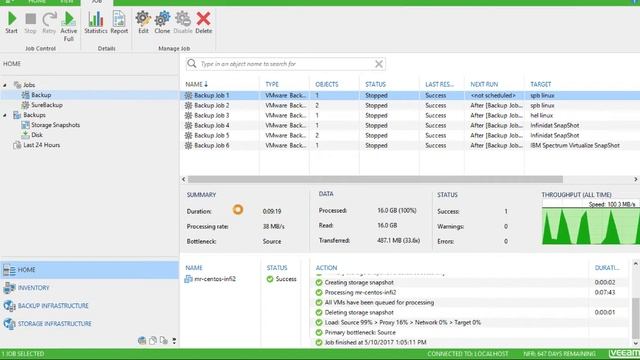
Task: Sort jobs by TARGET column
Action: 540,84
